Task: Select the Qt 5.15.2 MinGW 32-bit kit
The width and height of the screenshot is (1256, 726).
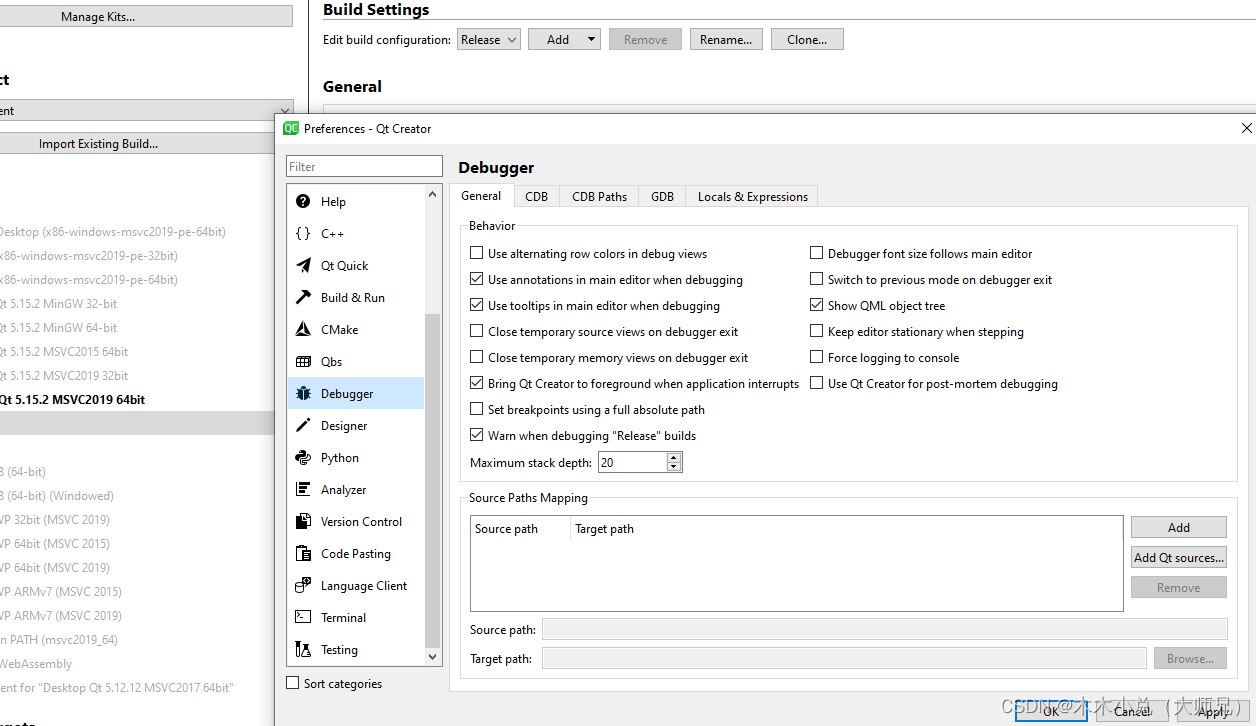Action: pyautogui.click(x=58, y=303)
